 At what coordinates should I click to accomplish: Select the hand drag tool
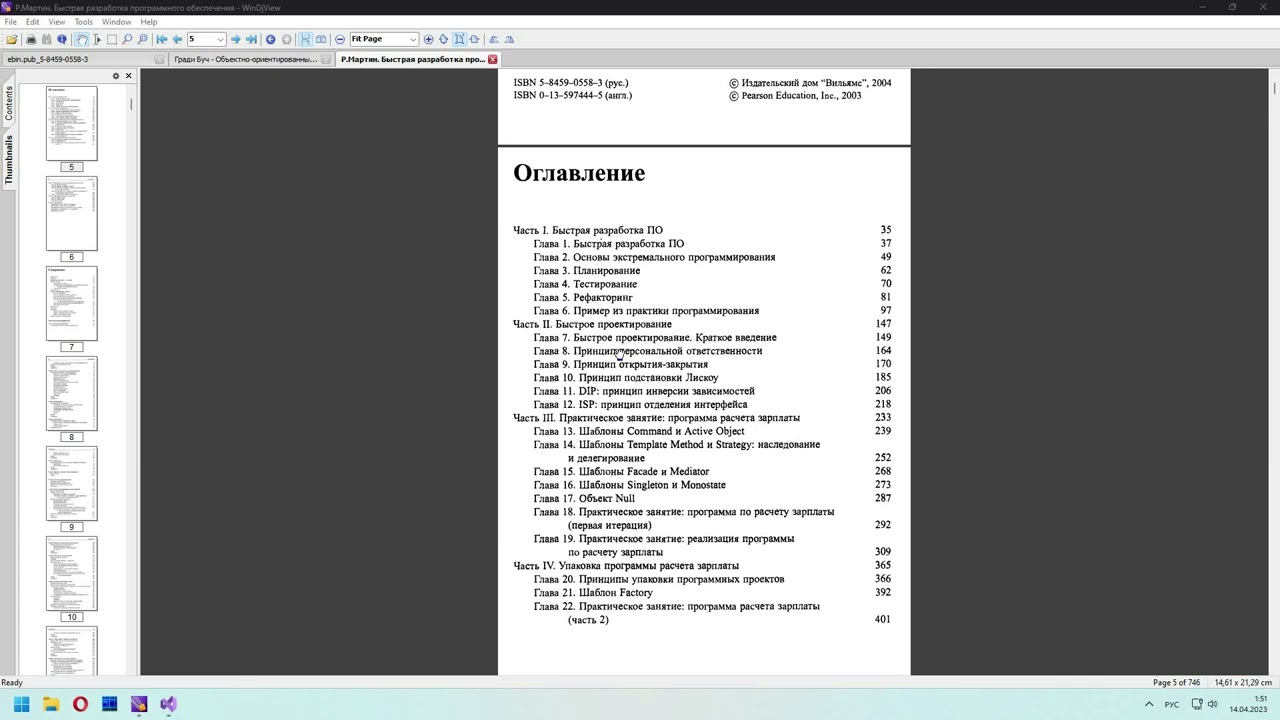pos(82,39)
